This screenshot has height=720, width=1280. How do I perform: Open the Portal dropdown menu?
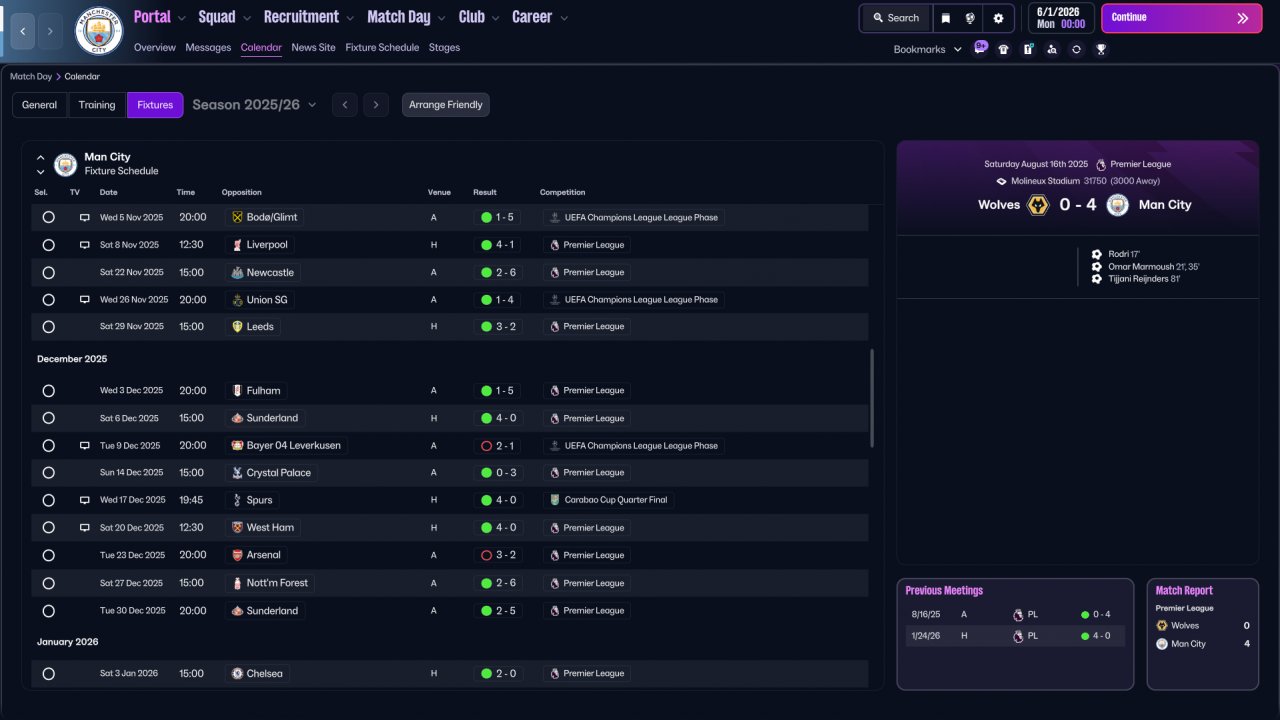click(x=160, y=17)
